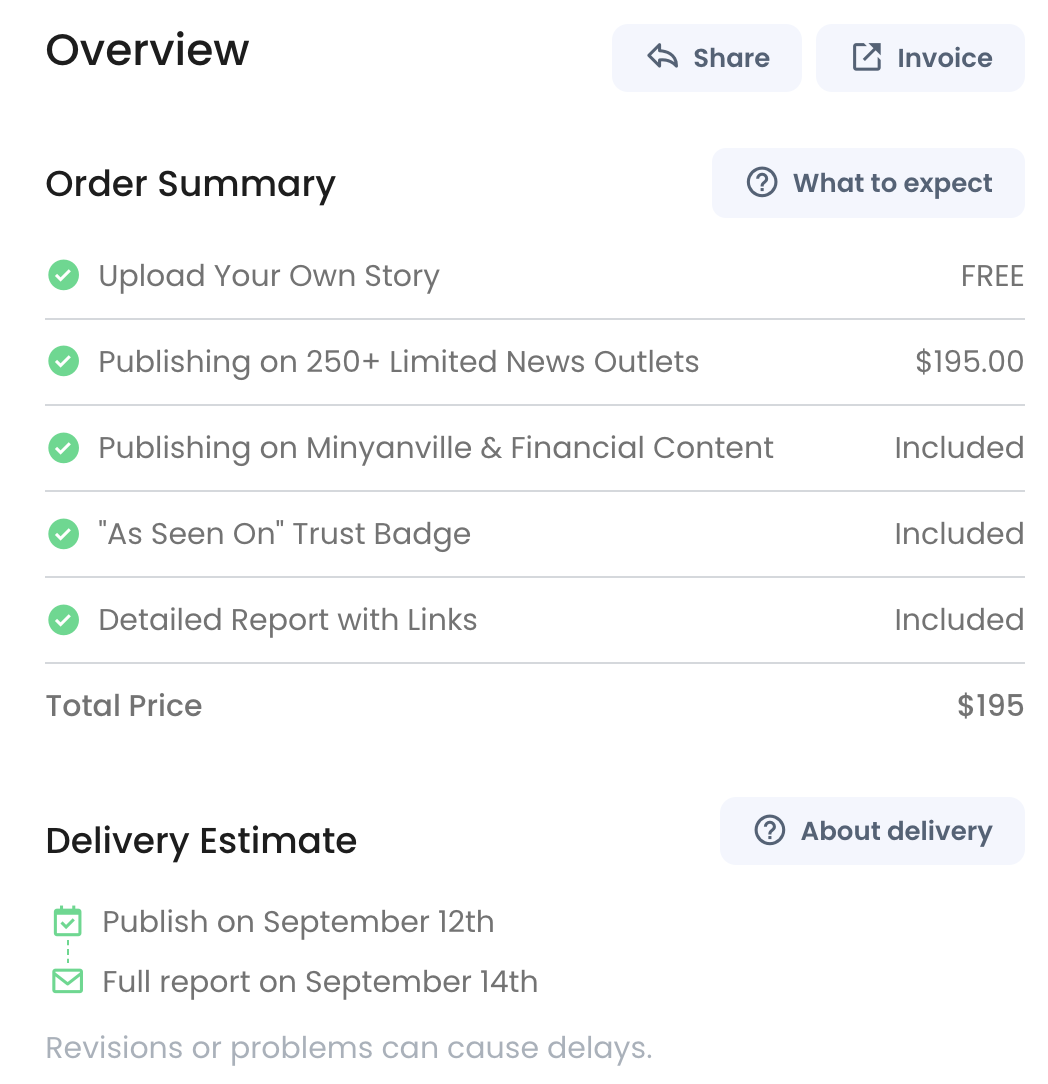
Task: Open the What to expect help button
Action: tap(868, 183)
